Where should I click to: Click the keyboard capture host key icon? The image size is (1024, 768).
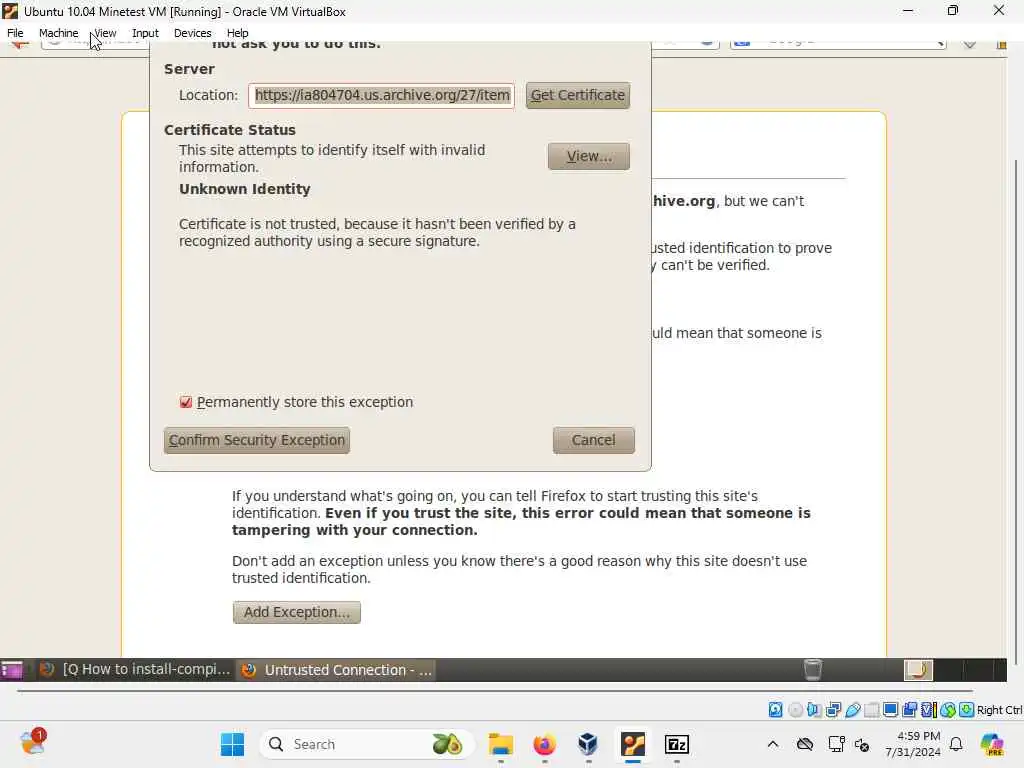967,710
